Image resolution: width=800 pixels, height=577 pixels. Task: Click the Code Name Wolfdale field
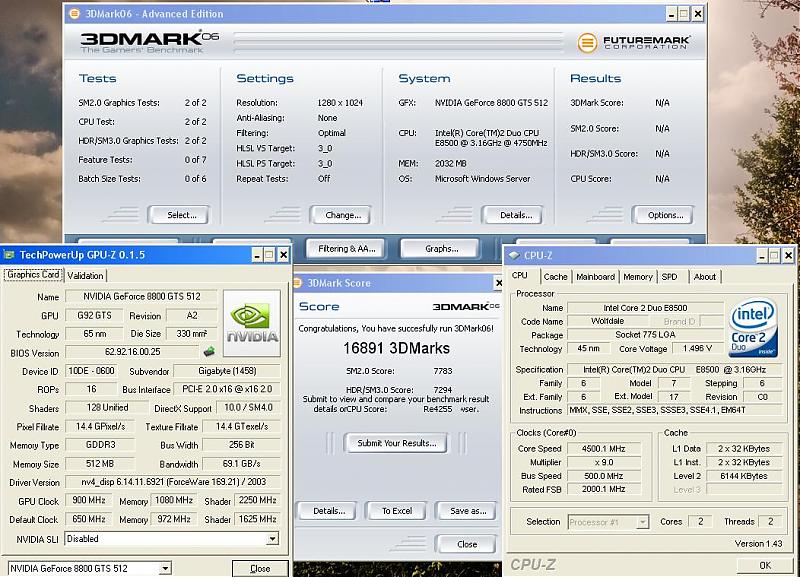tap(607, 321)
